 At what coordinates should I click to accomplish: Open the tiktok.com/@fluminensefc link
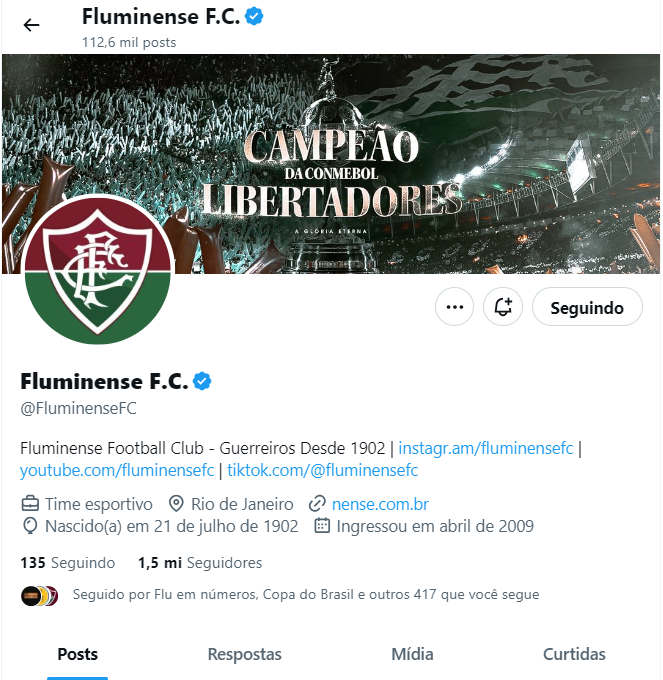pos(323,470)
